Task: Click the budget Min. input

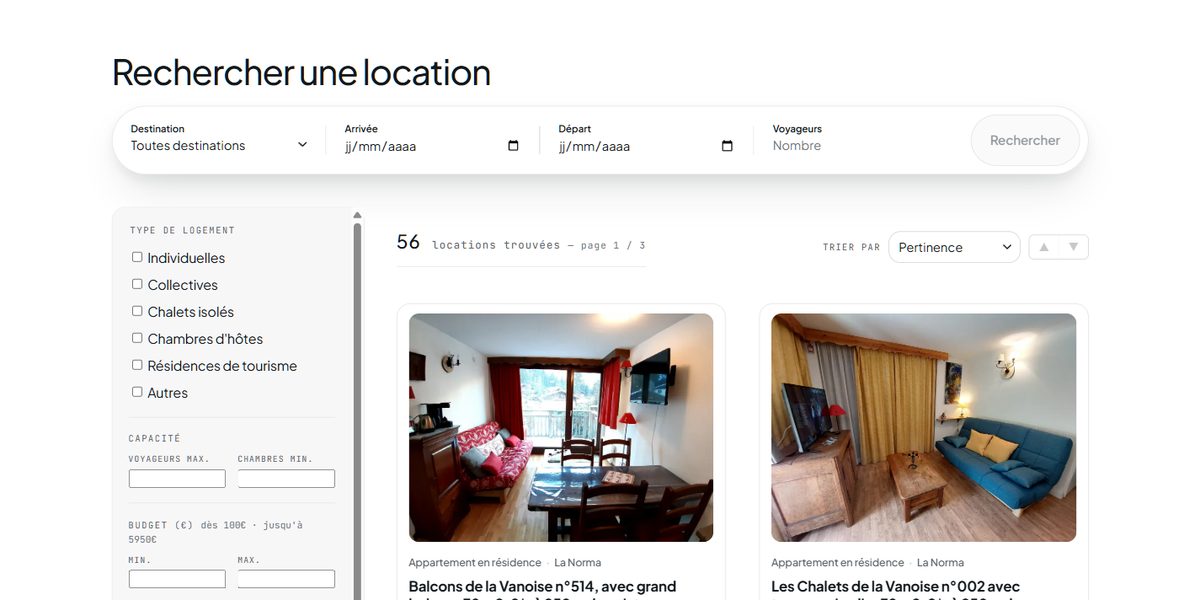Action: tap(177, 579)
